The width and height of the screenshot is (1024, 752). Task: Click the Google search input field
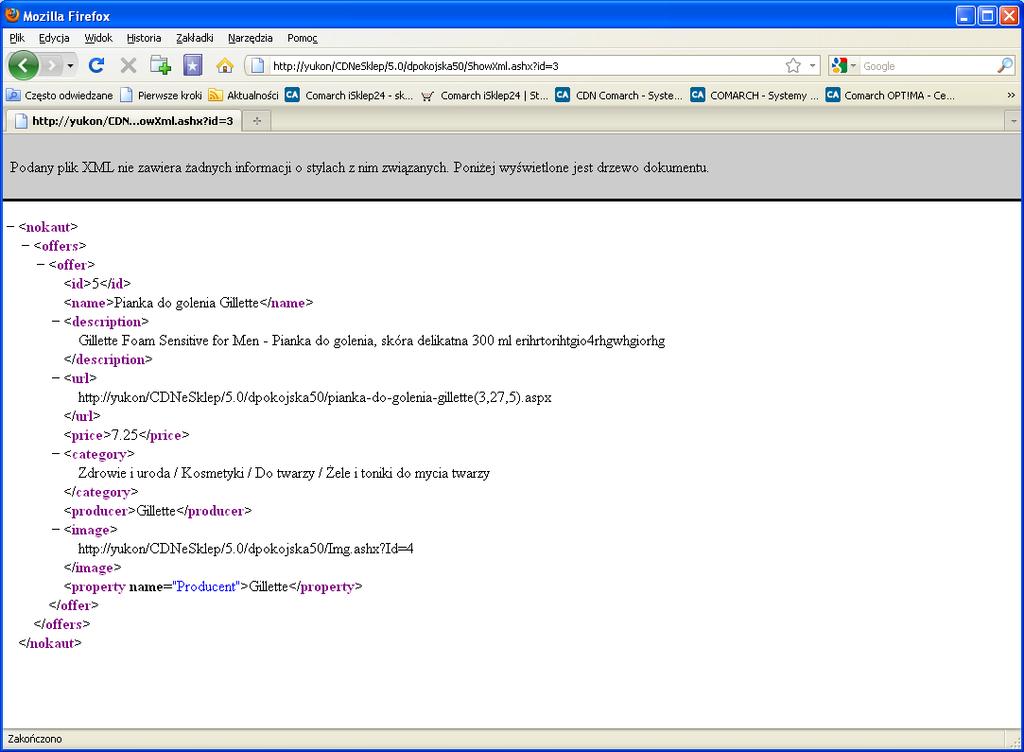point(927,66)
